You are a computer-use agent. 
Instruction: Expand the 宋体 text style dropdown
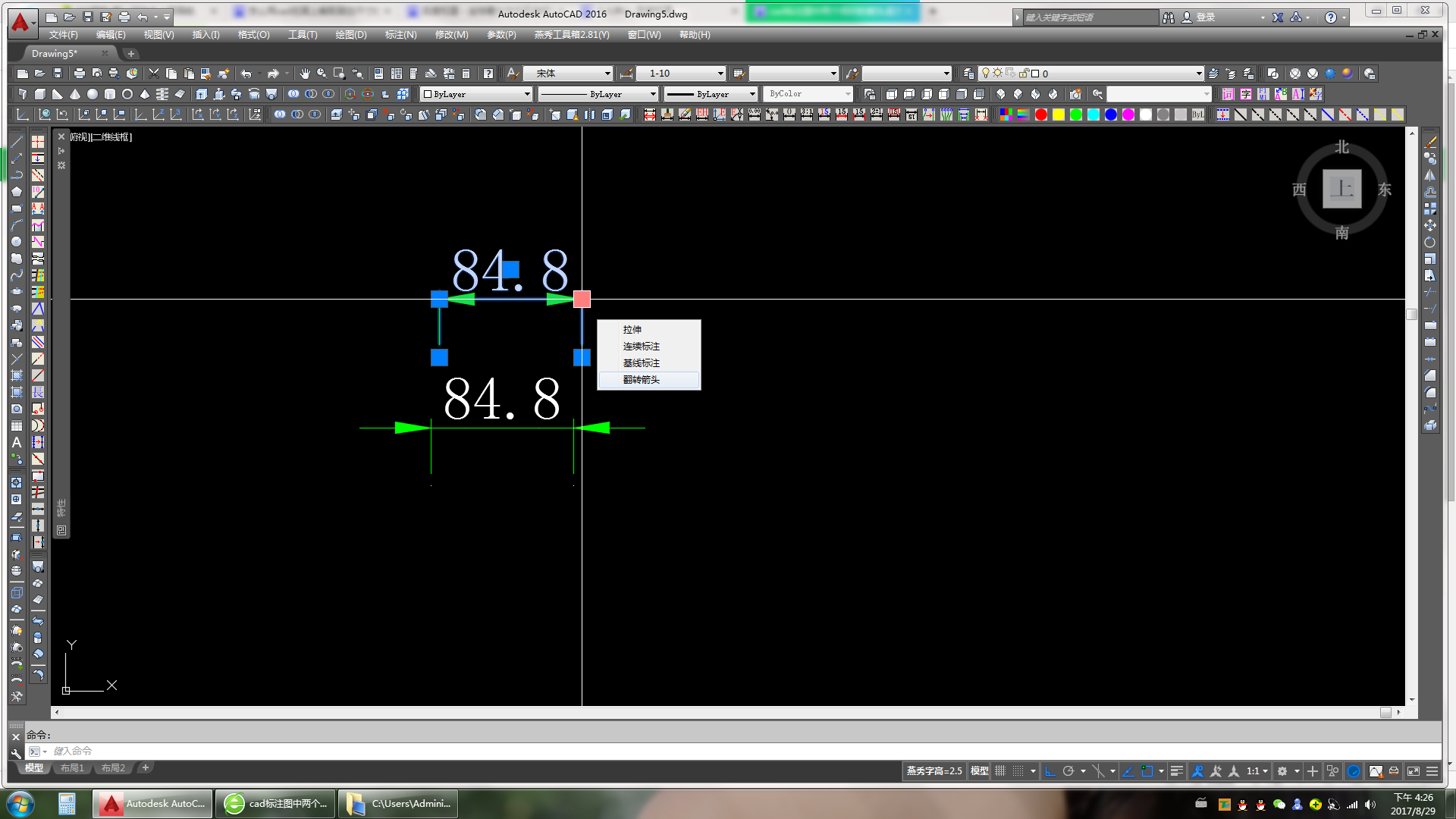click(x=607, y=74)
